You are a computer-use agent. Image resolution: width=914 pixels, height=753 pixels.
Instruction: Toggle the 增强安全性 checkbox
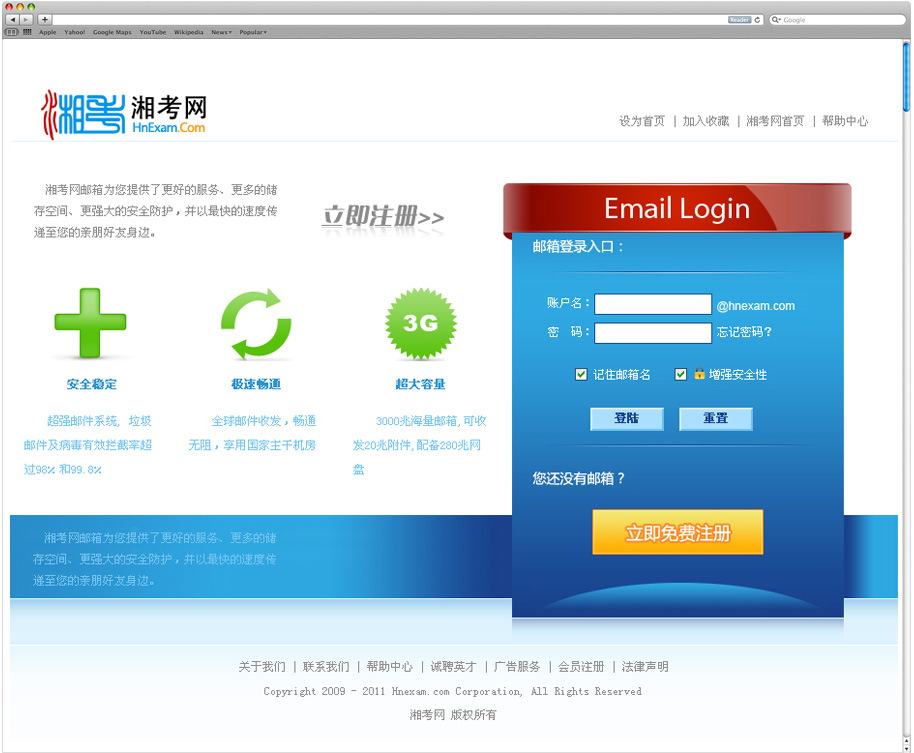point(681,375)
